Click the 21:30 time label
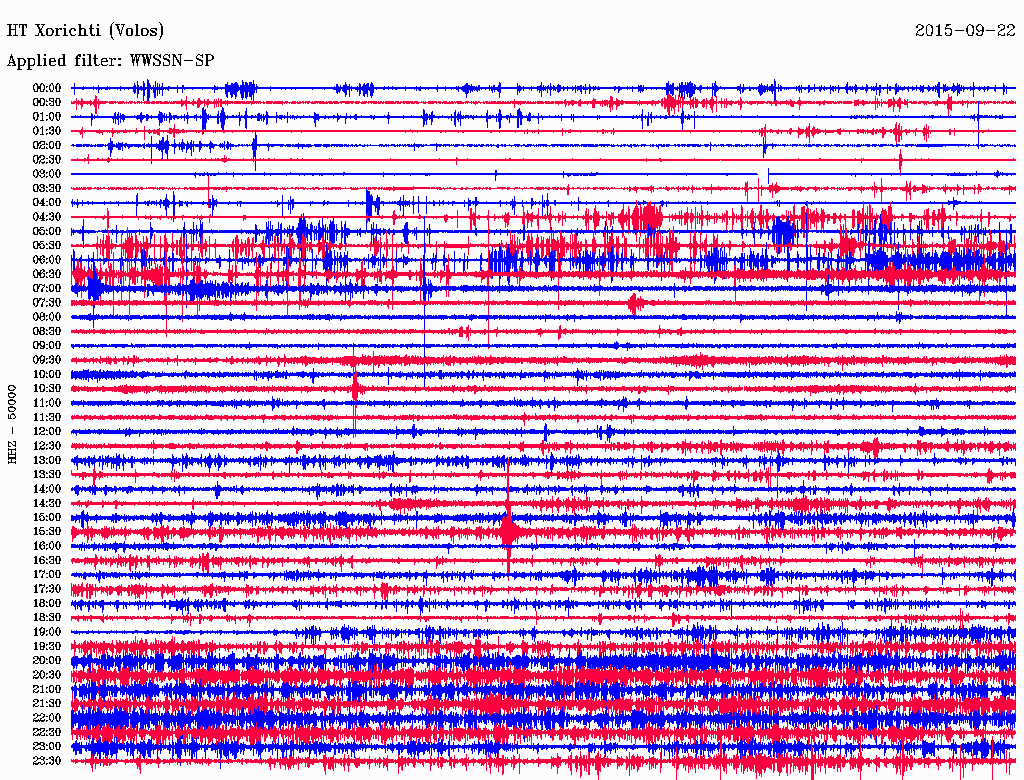 pyautogui.click(x=47, y=704)
